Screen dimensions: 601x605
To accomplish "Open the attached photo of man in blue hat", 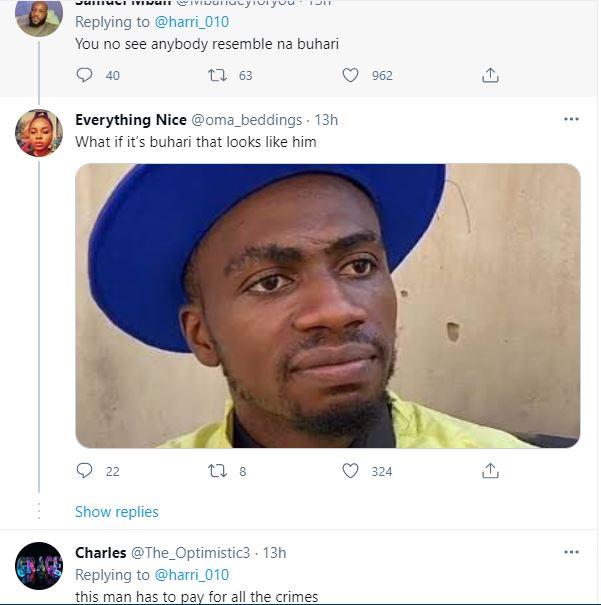I will [328, 305].
